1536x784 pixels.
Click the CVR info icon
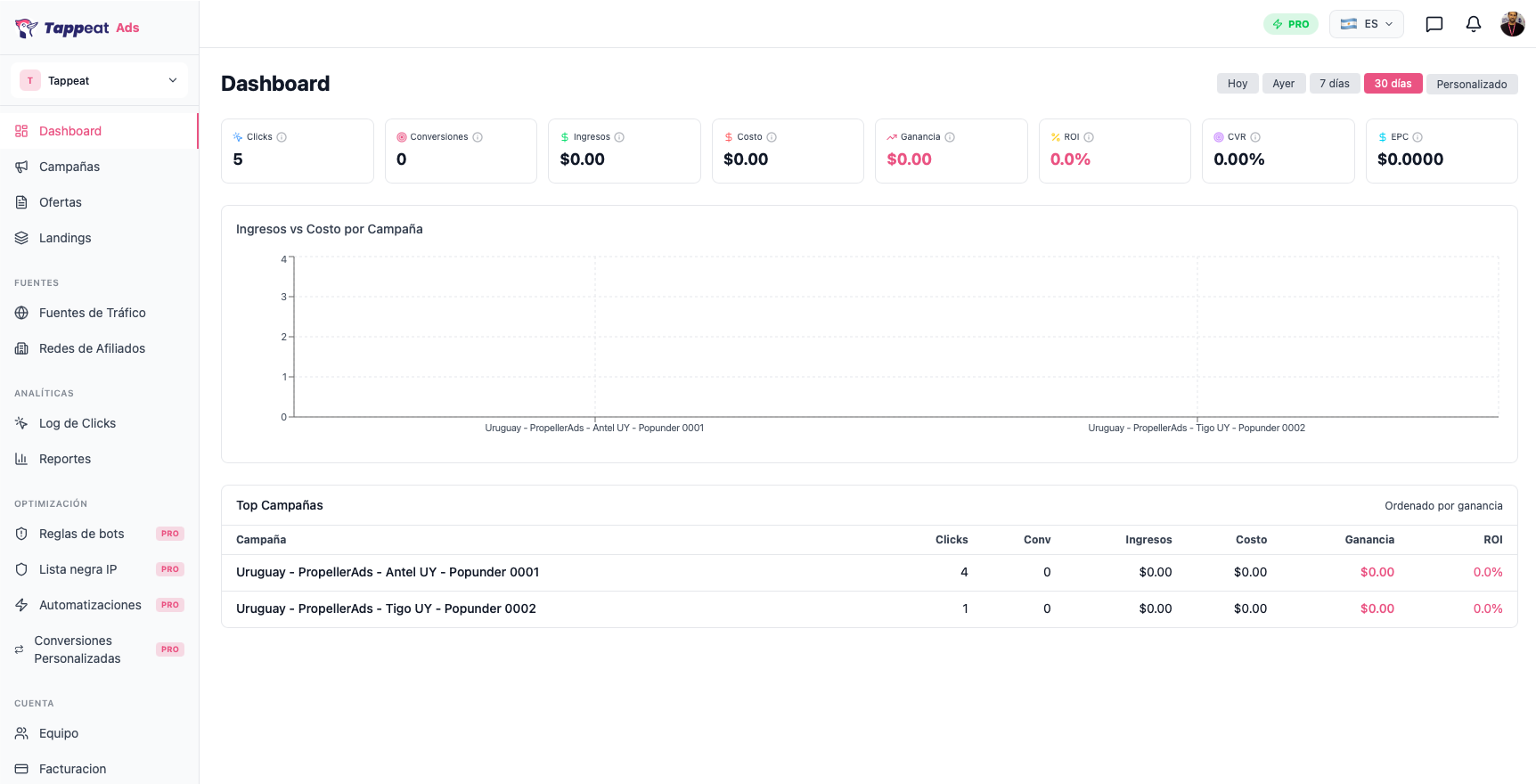(1255, 137)
